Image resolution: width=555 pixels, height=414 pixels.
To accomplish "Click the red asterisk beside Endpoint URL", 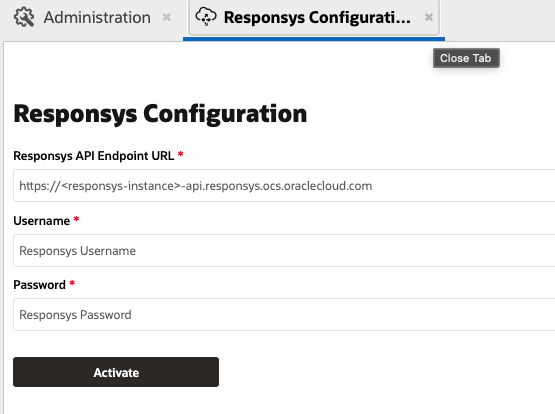I will pos(181,154).
